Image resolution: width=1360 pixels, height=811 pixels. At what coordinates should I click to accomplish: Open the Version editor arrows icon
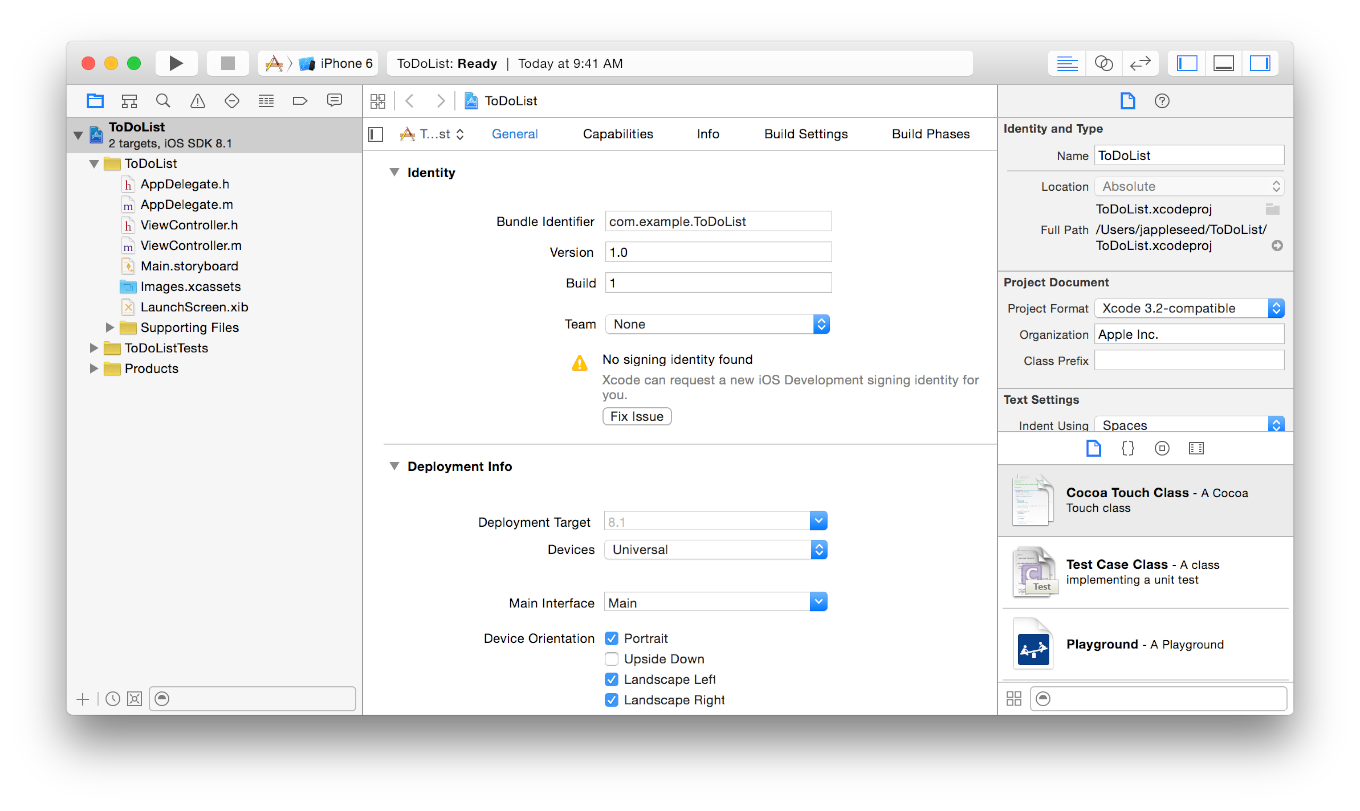pos(1140,63)
